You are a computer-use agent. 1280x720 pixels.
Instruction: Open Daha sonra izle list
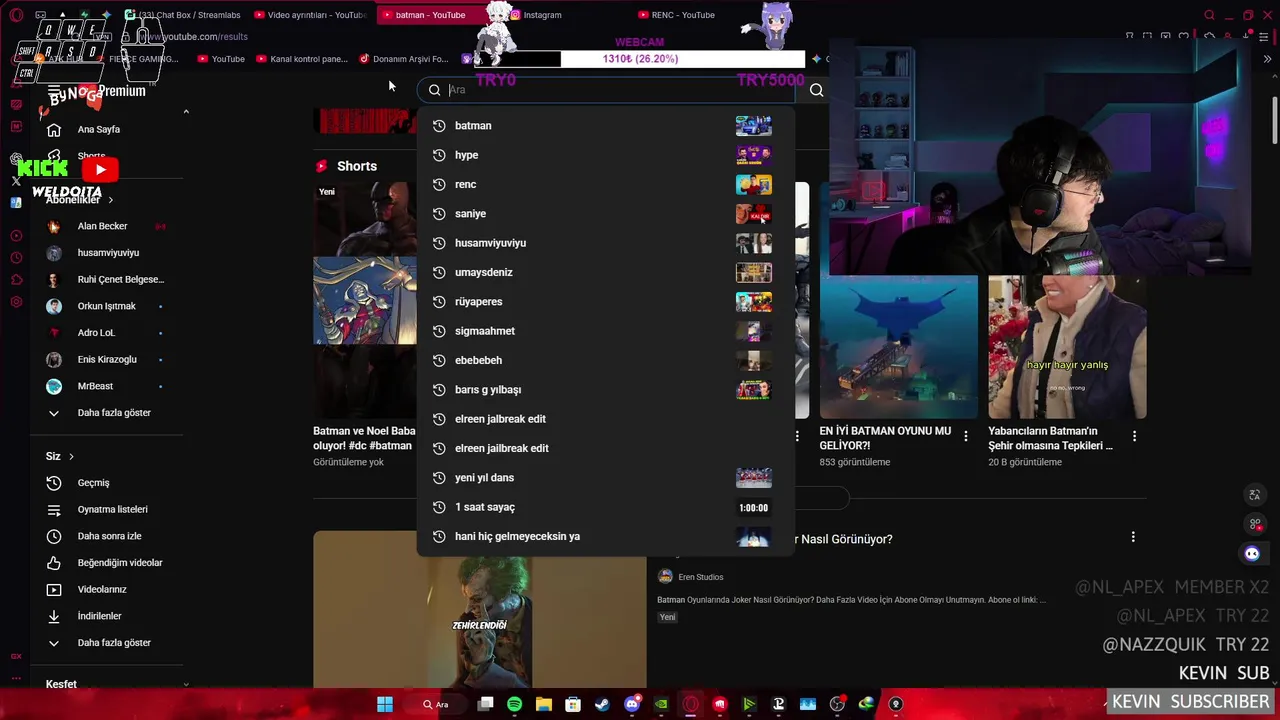(x=108, y=536)
